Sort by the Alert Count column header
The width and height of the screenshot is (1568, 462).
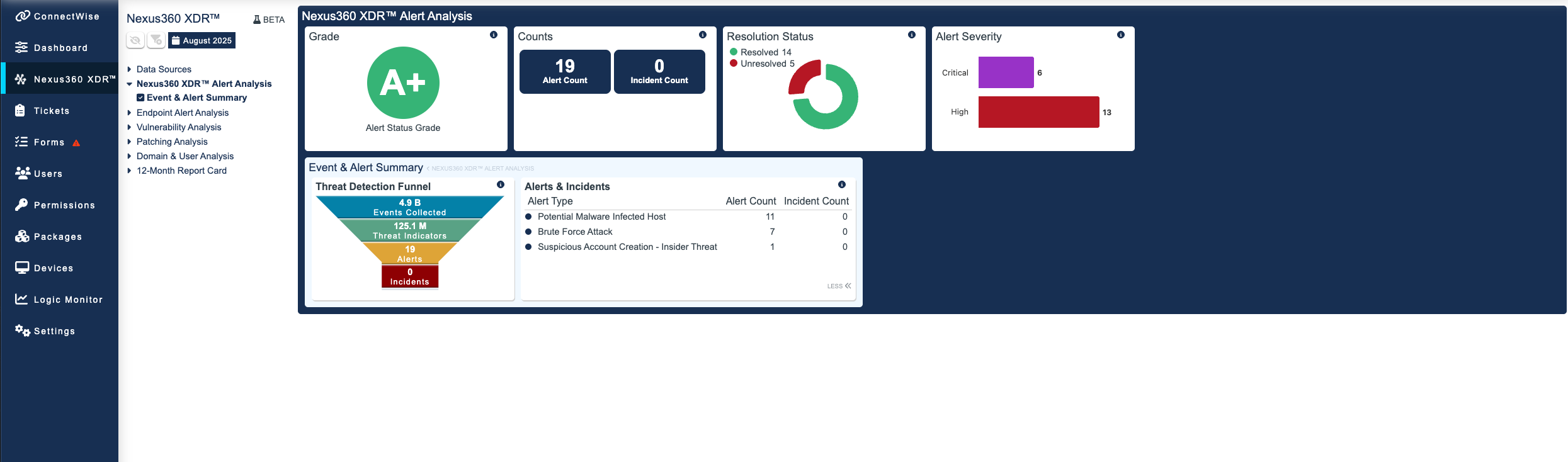pyautogui.click(x=751, y=201)
